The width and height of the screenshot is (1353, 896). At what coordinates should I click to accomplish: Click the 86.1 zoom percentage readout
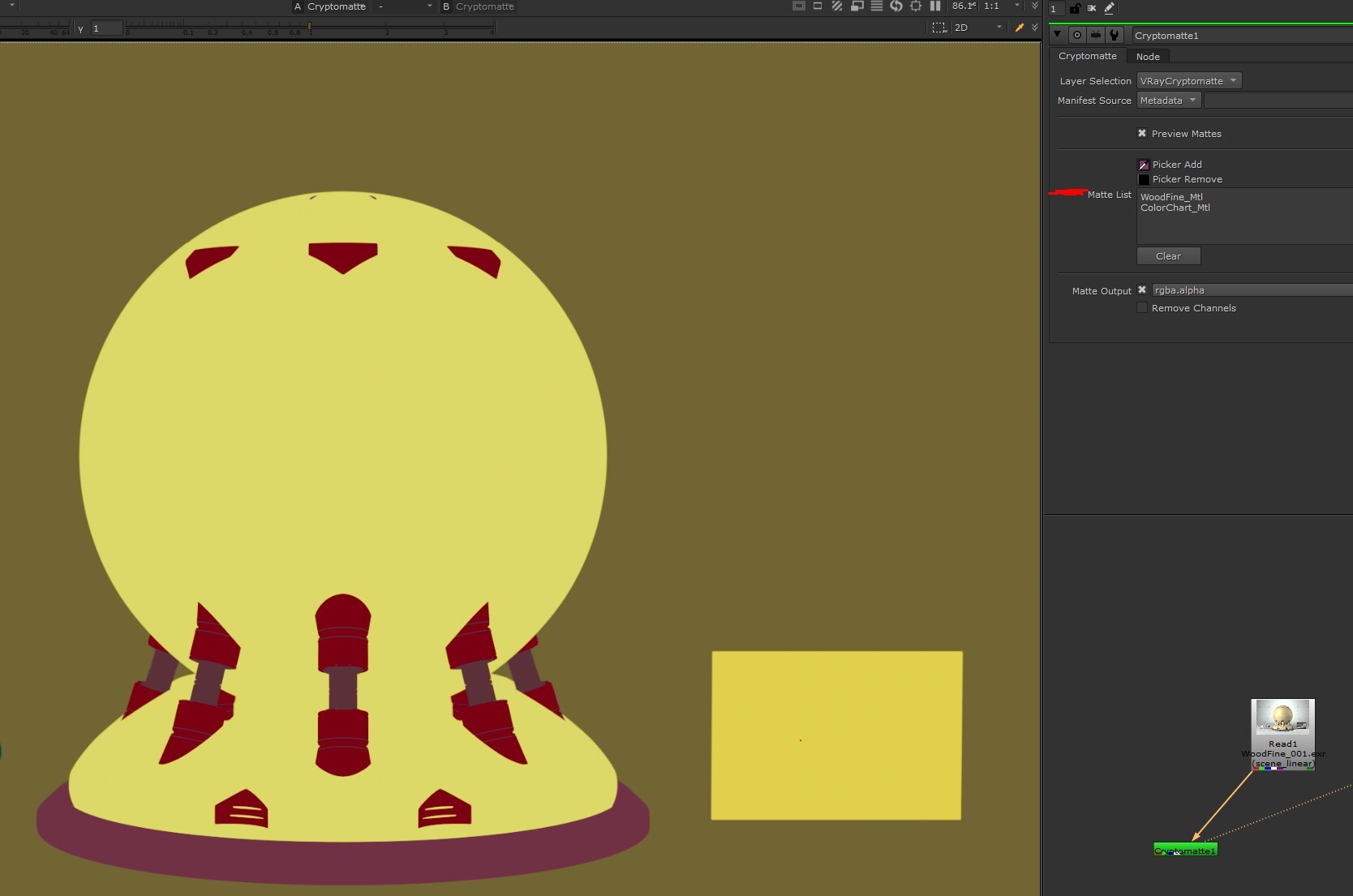click(x=964, y=6)
